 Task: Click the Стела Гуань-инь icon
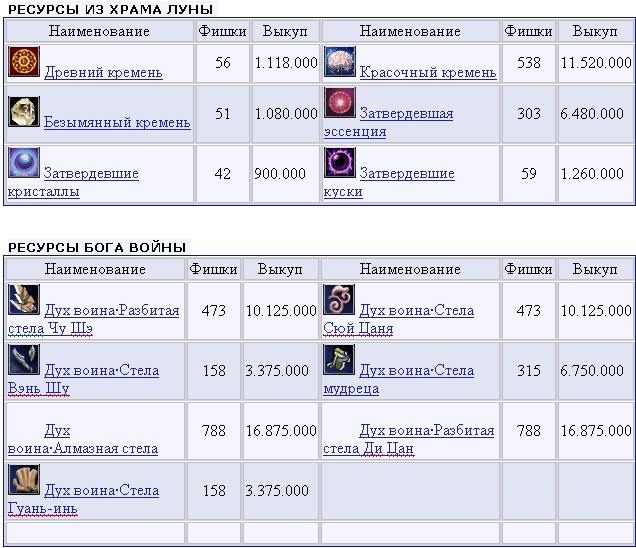click(24, 480)
